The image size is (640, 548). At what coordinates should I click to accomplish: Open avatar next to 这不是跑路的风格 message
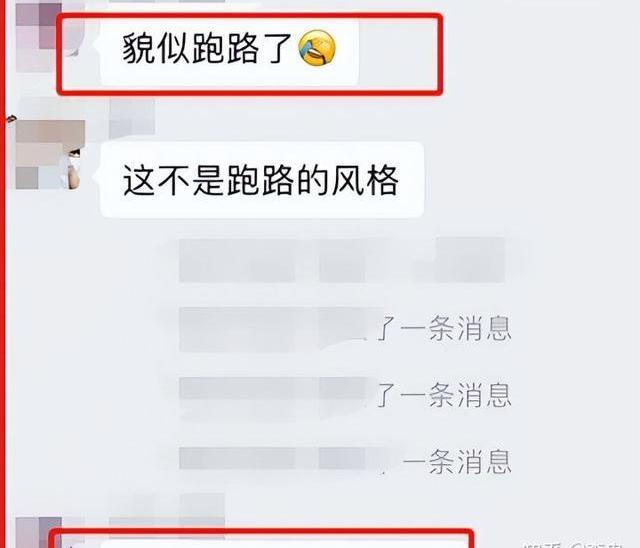50,155
